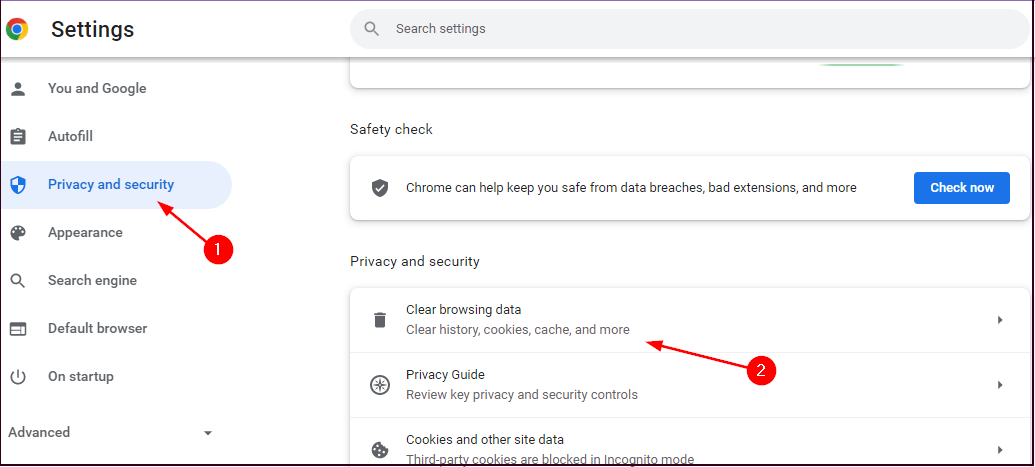
Task: Expand the Advanced section arrow
Action: 208,433
